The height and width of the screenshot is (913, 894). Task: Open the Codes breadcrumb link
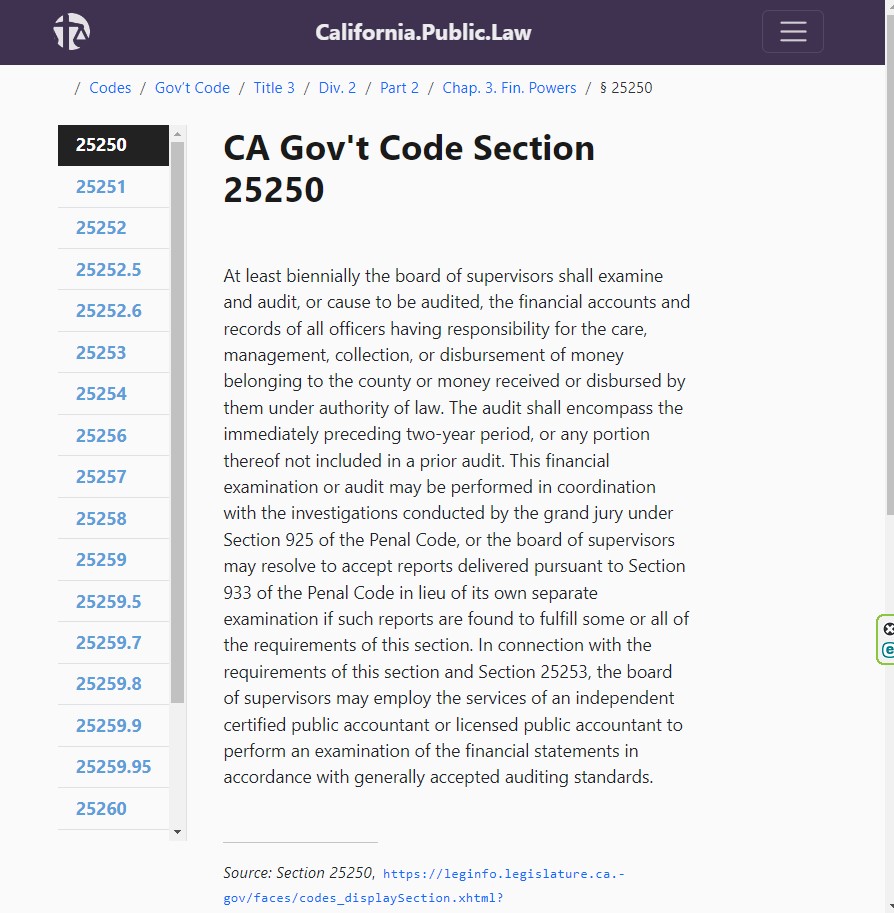pyautogui.click(x=110, y=88)
